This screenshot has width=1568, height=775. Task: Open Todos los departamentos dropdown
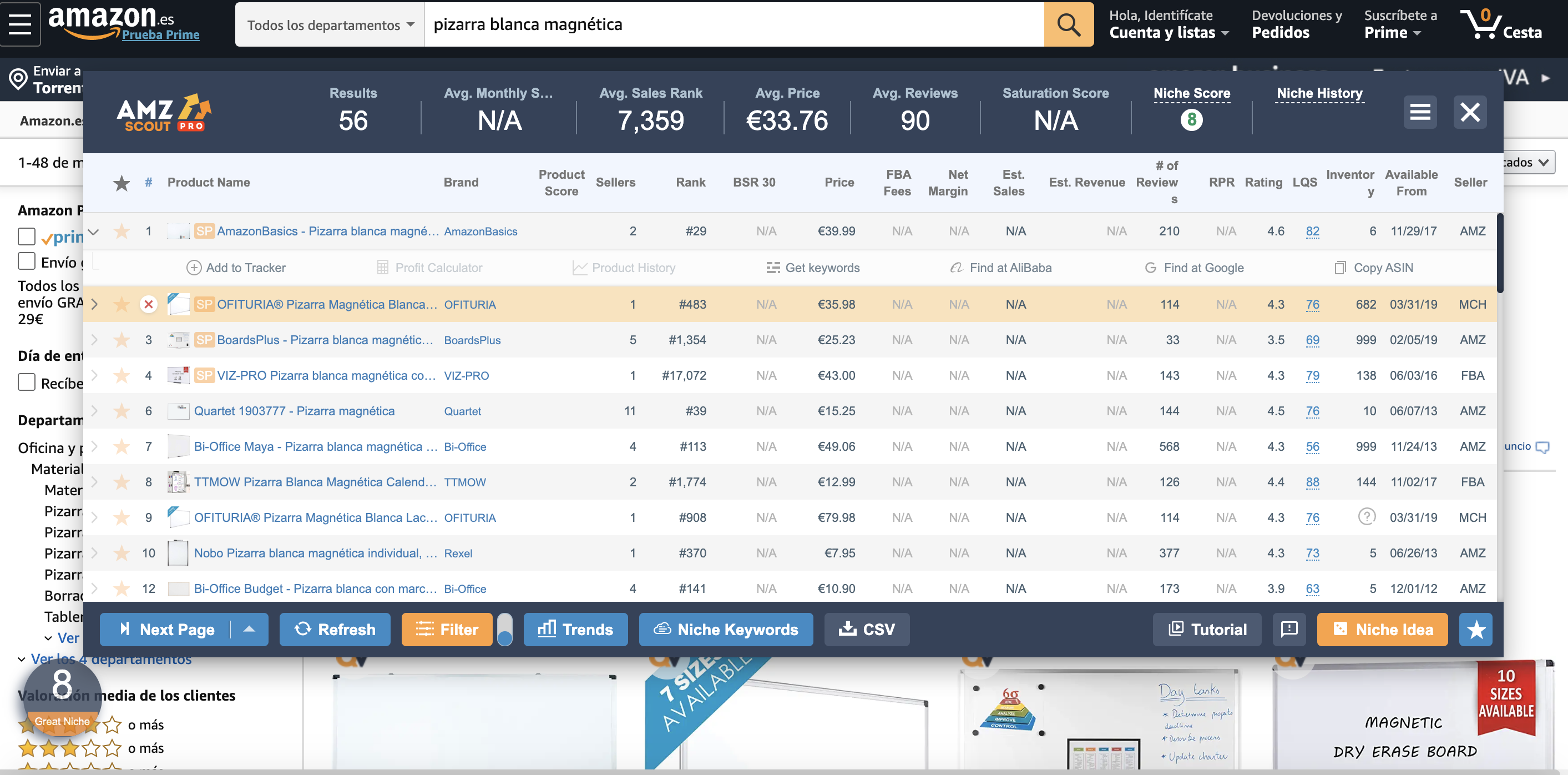[330, 24]
